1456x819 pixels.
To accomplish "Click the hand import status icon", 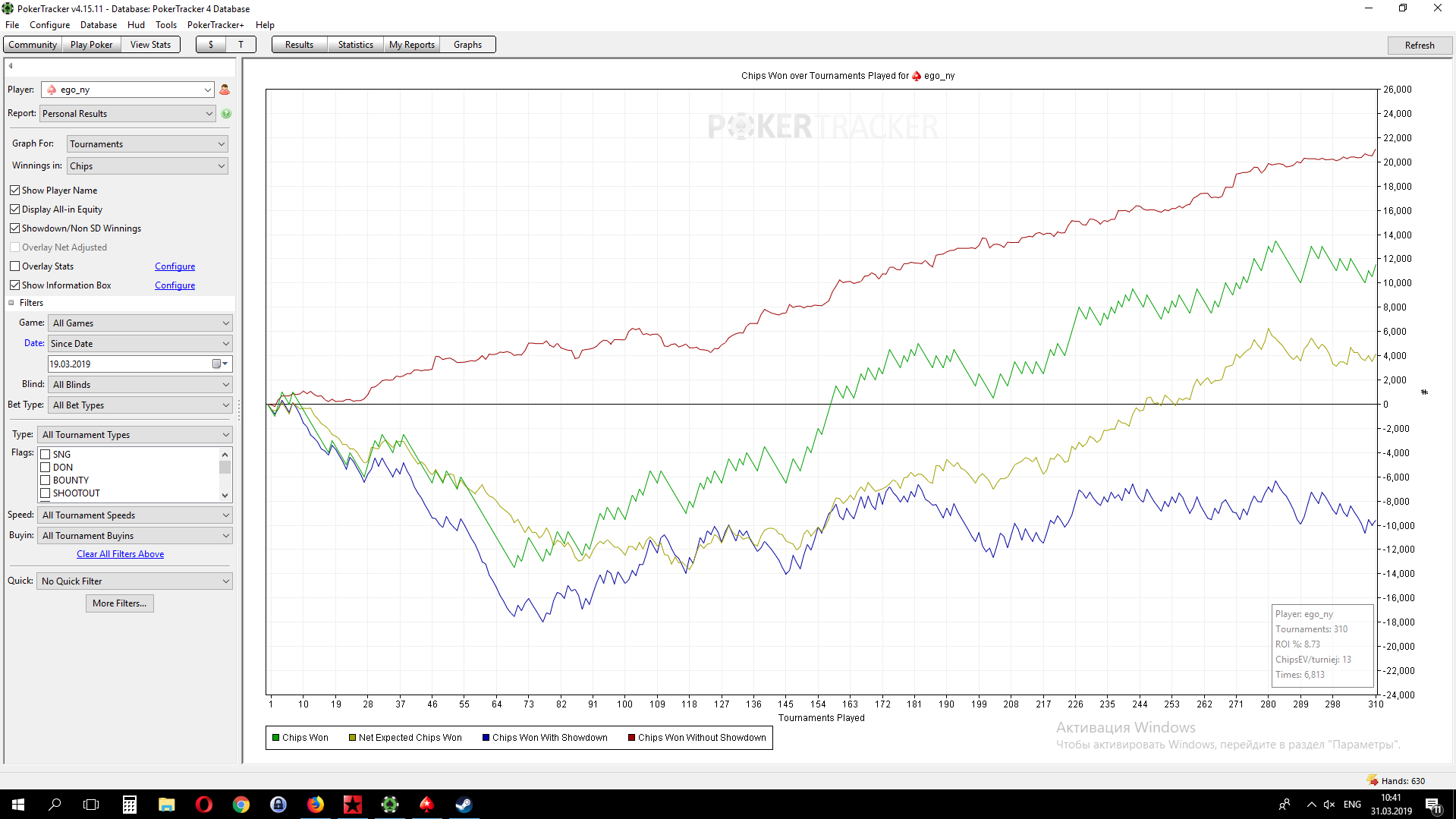I will (x=1373, y=780).
